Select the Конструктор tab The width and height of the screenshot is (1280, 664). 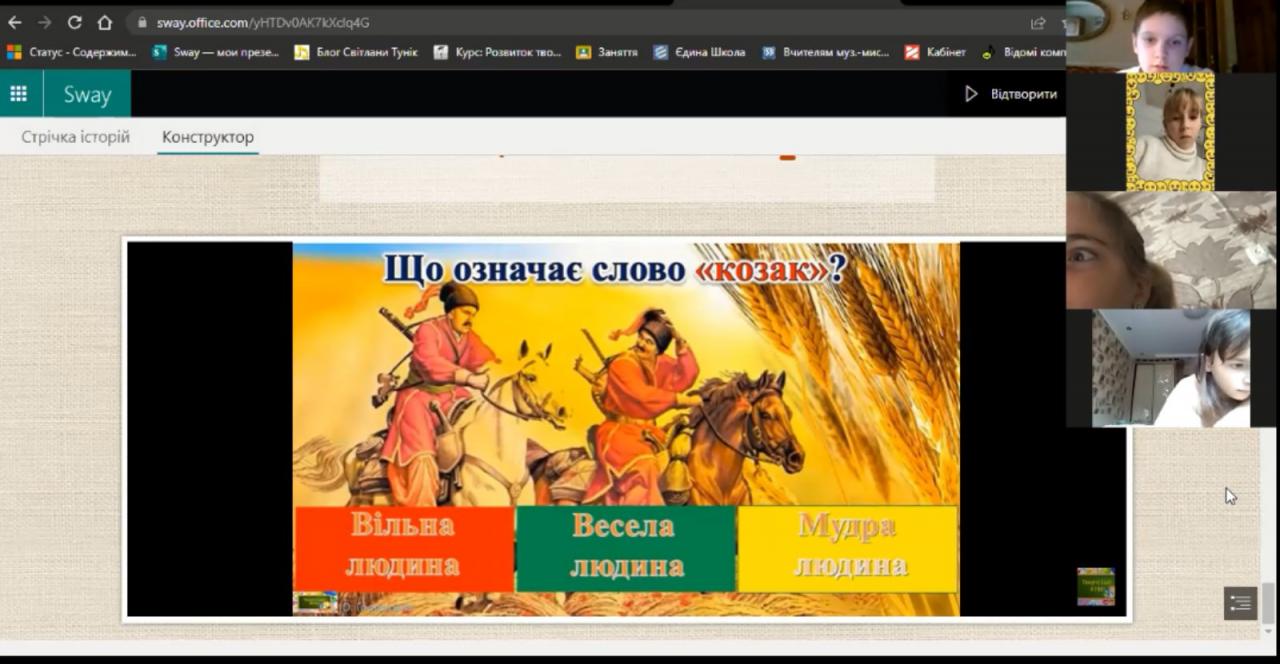(x=208, y=137)
